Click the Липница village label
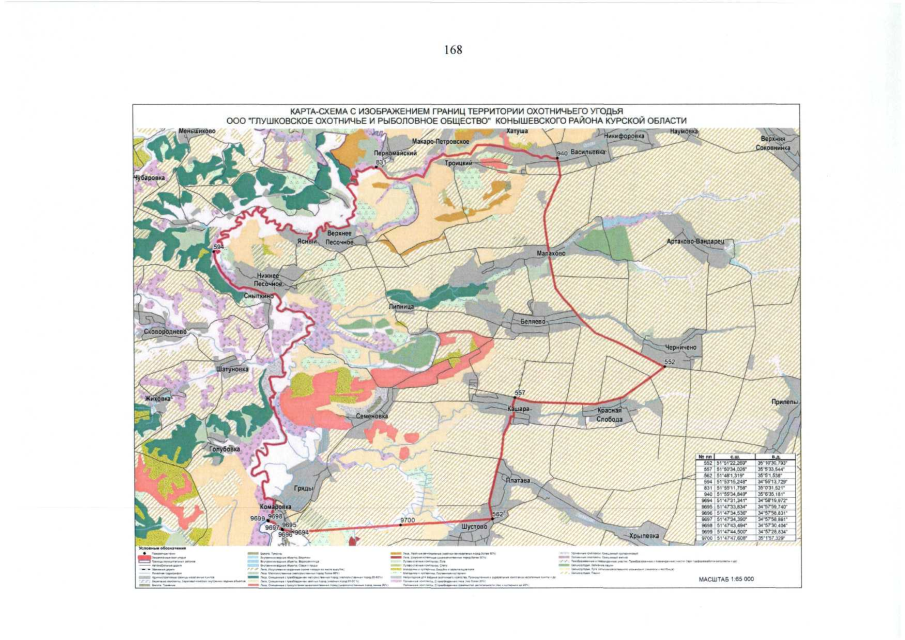The width and height of the screenshot is (905, 640). pyautogui.click(x=402, y=297)
